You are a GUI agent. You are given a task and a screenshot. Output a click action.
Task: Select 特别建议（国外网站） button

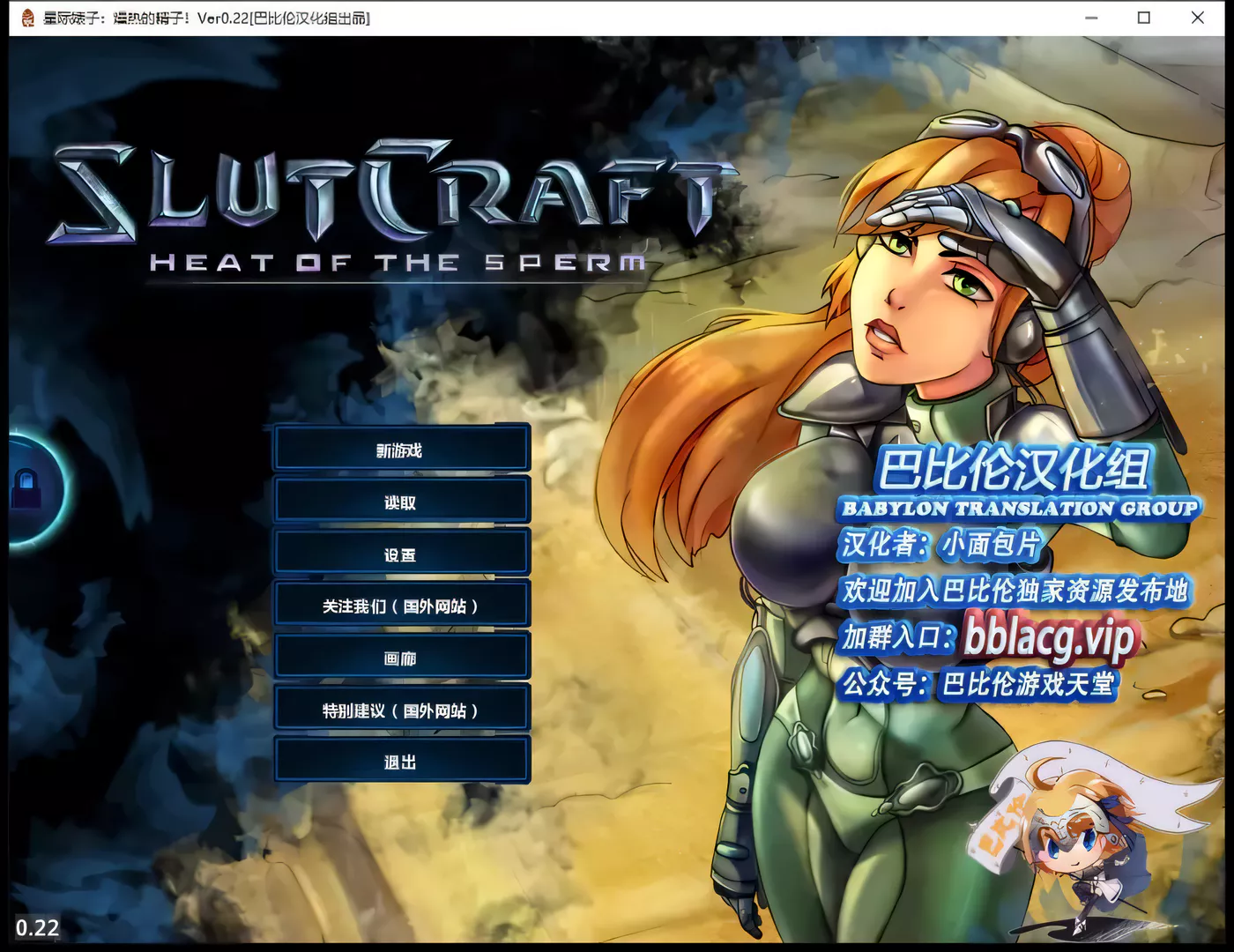pos(401,710)
